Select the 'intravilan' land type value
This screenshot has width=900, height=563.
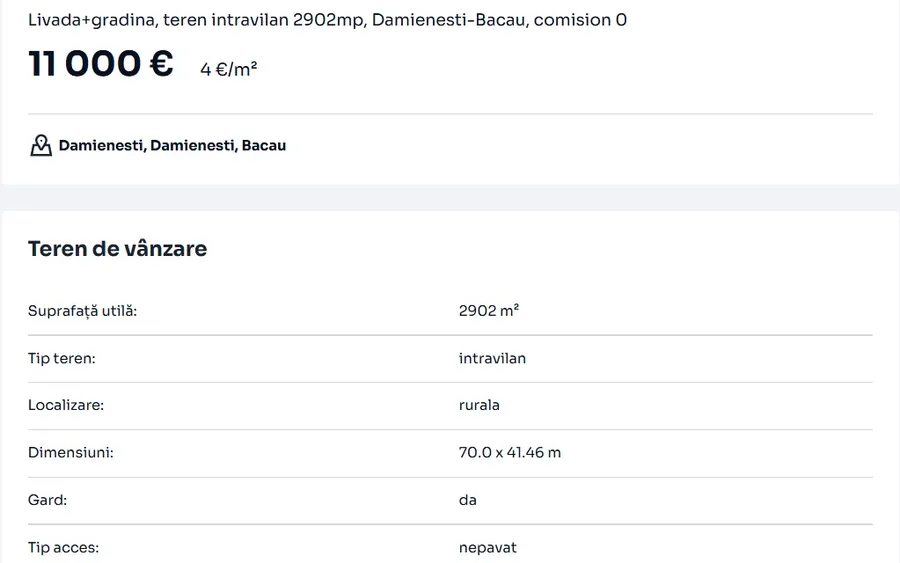492,358
